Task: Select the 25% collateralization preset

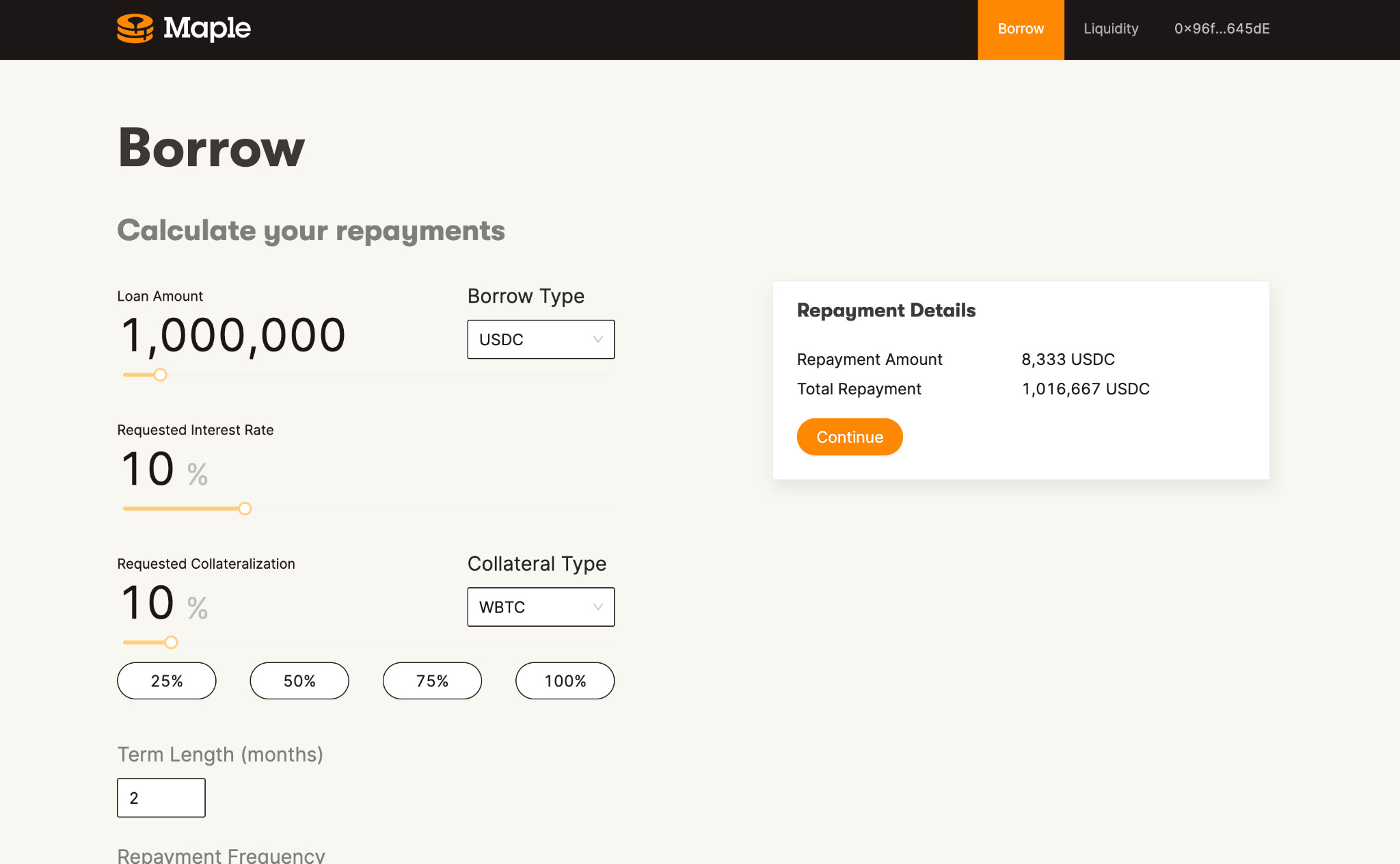Action: [167, 681]
